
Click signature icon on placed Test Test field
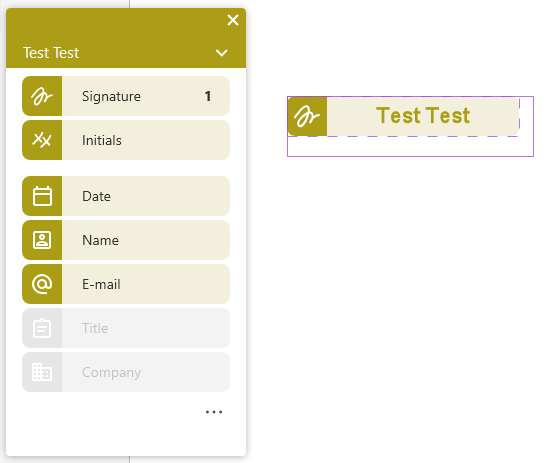pos(307,116)
